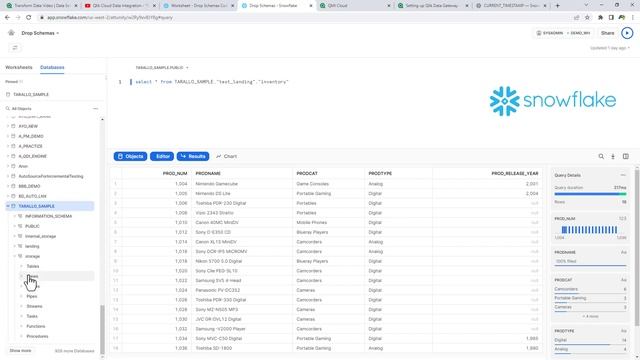Search the results with magnifier icon
Image resolution: width=640 pixels, height=360 pixels.
[x=601, y=156]
